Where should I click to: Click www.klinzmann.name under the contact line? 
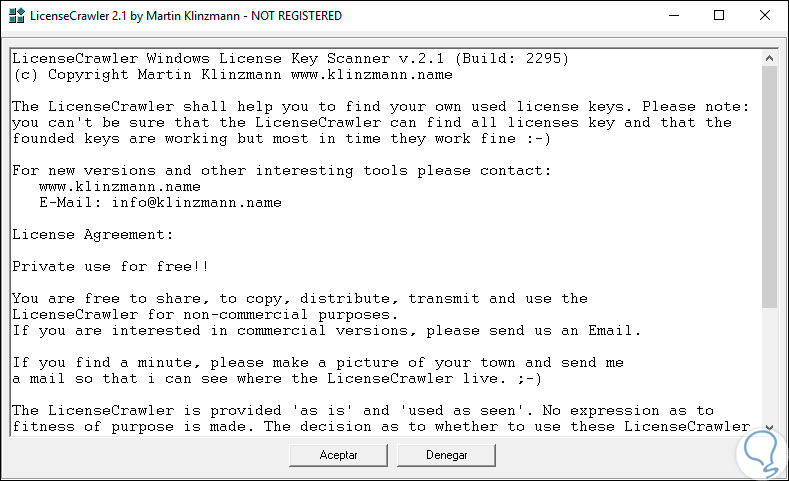(x=120, y=186)
